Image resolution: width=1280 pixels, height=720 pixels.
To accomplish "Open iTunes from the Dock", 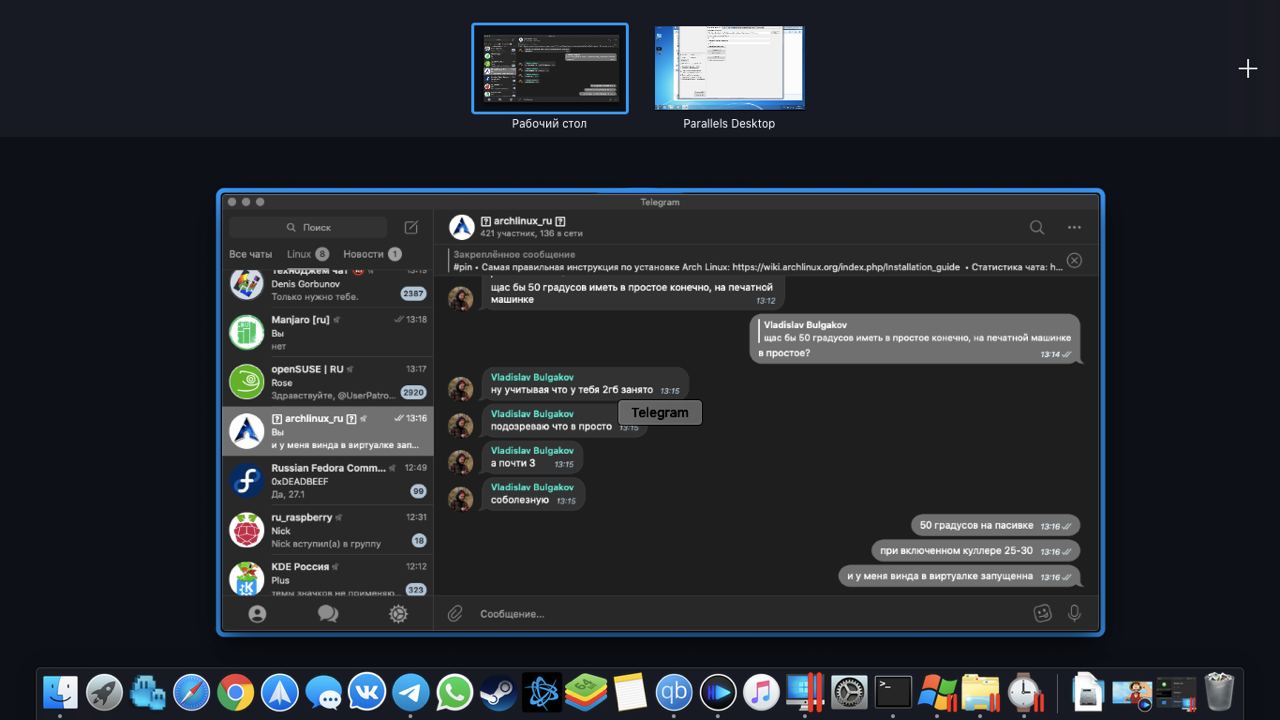I will 761,692.
